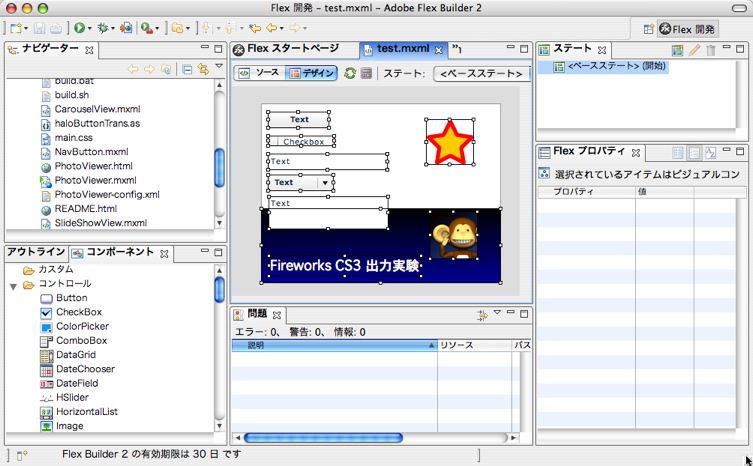
Task: Click the horizontal scrollbar in Problems panel
Action: (322, 437)
